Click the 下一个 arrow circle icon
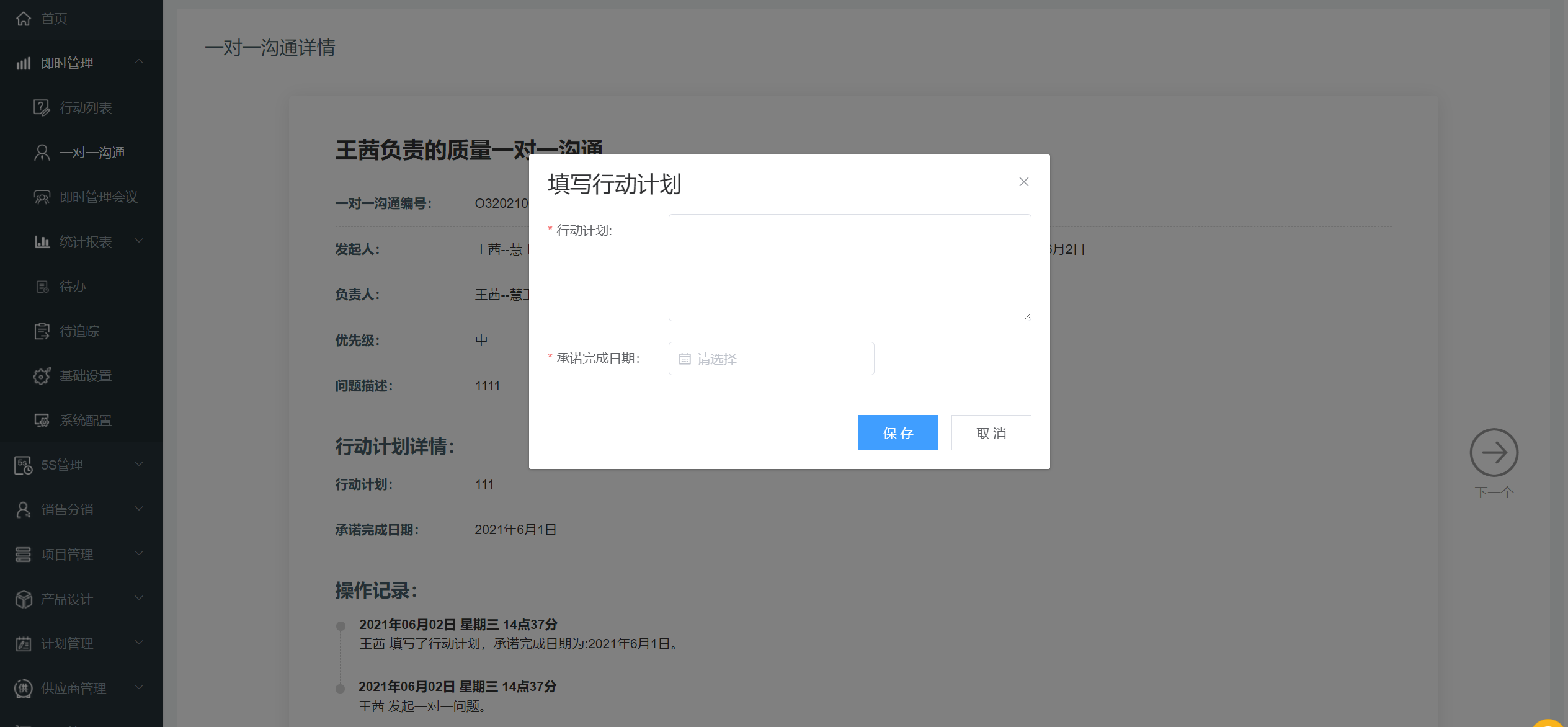1568x727 pixels. [x=1494, y=453]
